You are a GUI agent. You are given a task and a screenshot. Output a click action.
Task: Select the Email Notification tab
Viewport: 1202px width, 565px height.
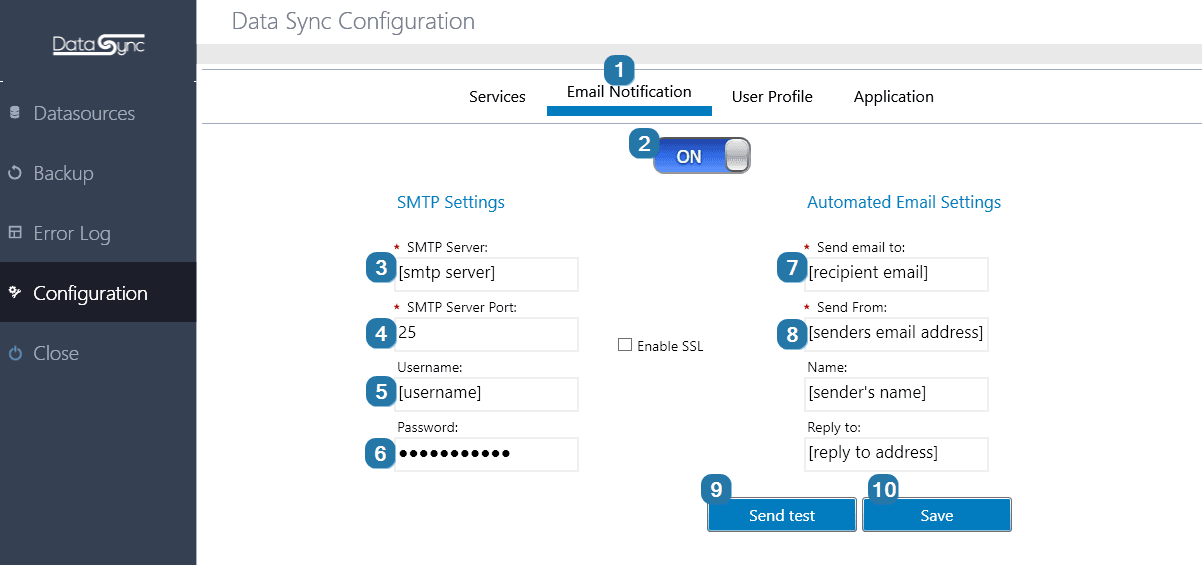coord(629,92)
